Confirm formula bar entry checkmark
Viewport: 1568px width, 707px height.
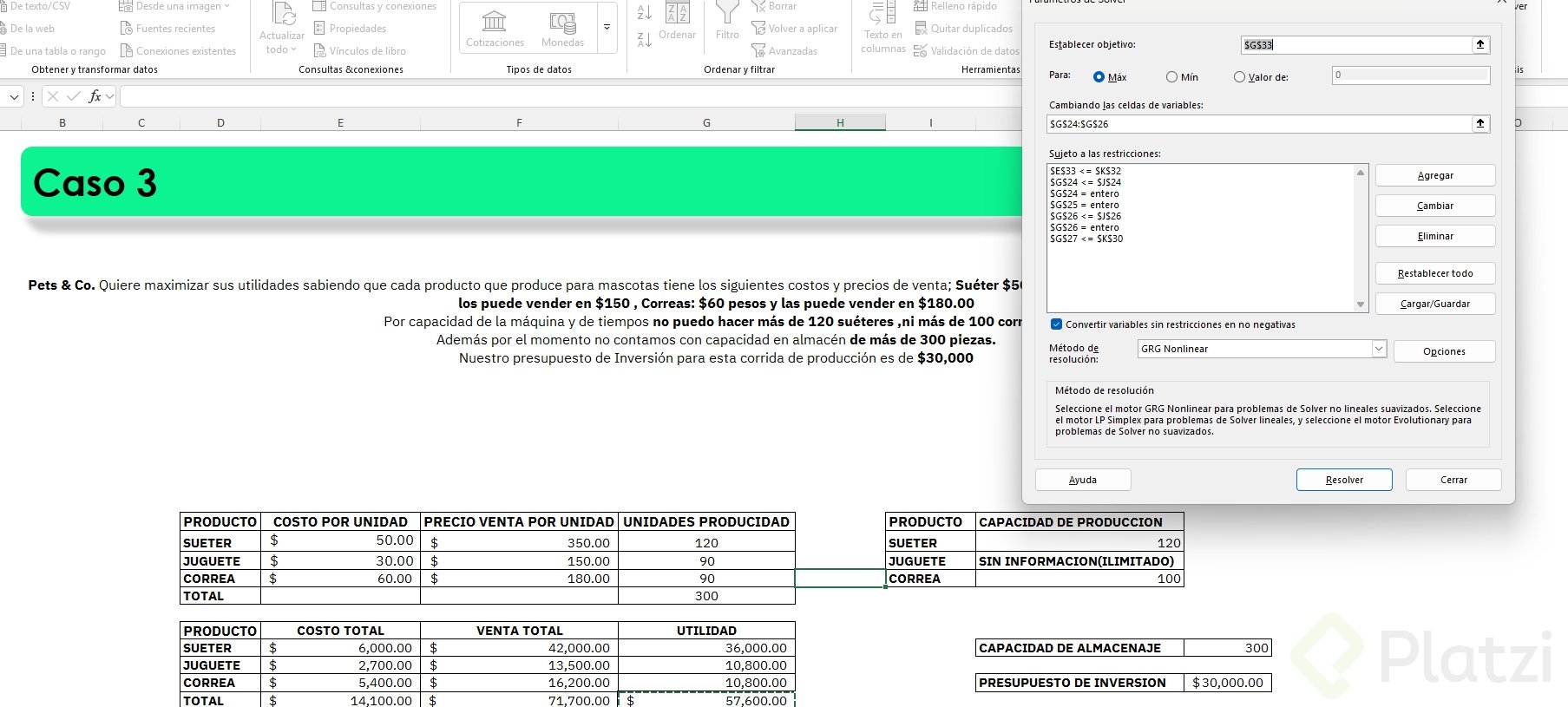click(74, 96)
